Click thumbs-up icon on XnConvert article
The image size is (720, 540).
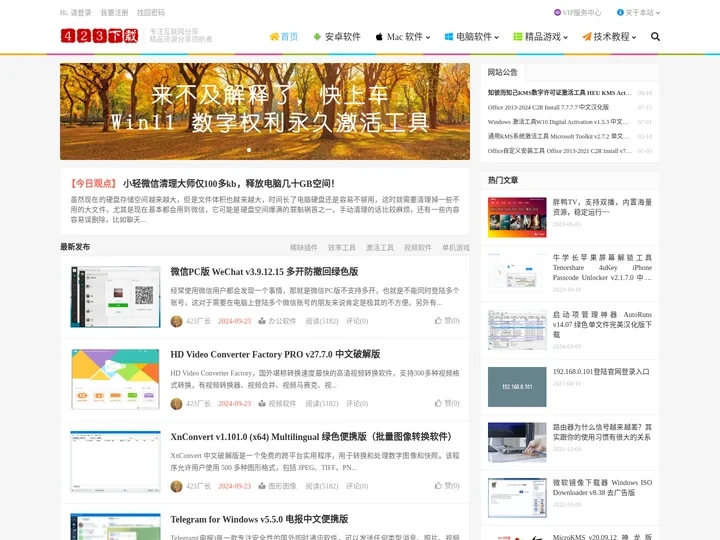[438, 485]
